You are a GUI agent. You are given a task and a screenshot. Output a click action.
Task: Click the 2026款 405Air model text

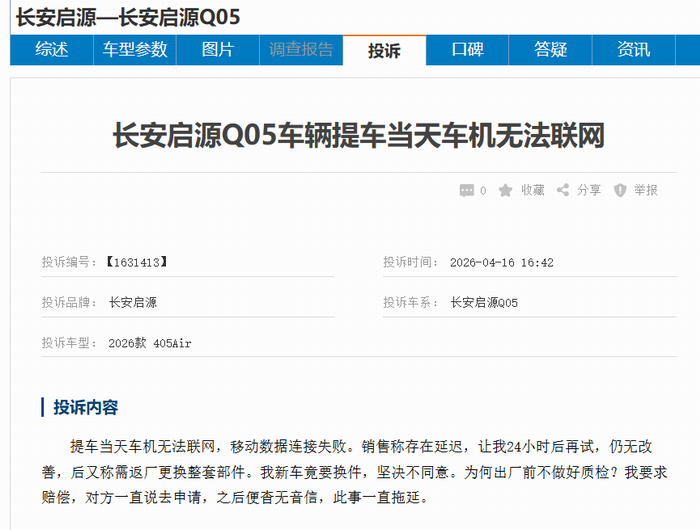[150, 343]
